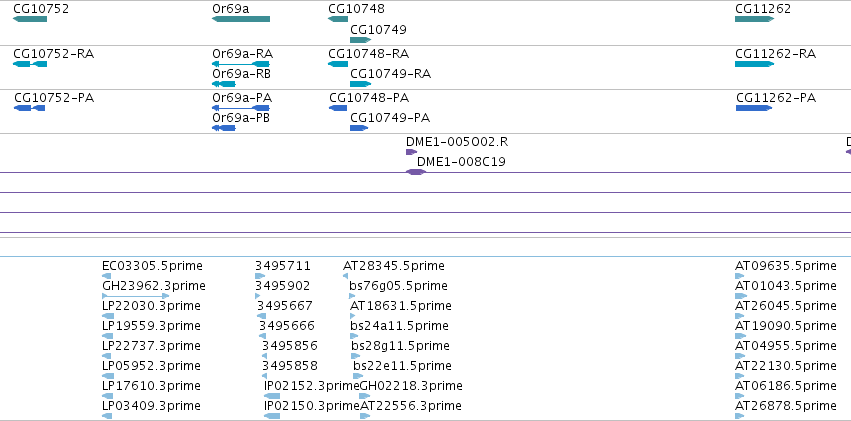851x421 pixels.
Task: Click EST EC03305.5prime label
Action: pyautogui.click(x=152, y=266)
